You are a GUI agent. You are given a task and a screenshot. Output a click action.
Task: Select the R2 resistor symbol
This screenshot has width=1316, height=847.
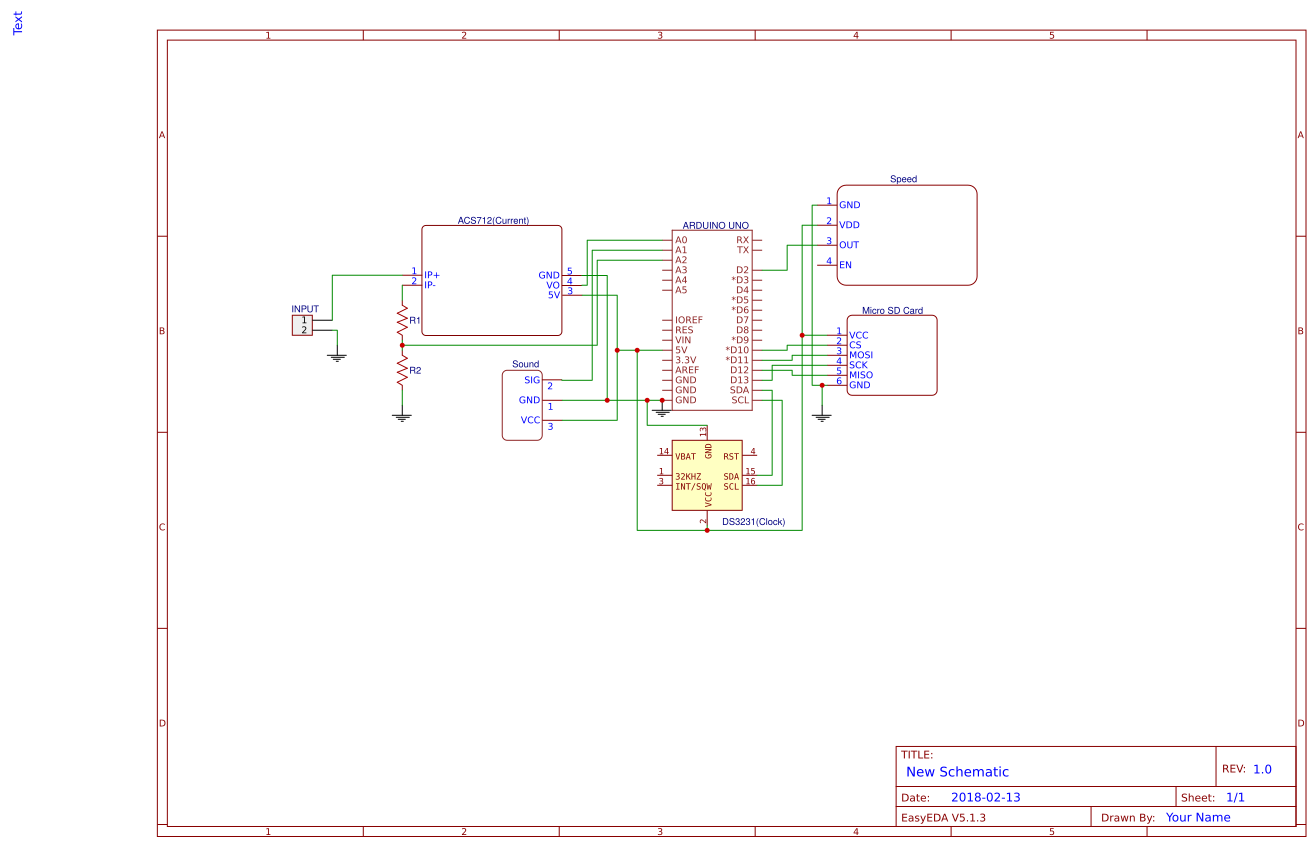[x=402, y=371]
